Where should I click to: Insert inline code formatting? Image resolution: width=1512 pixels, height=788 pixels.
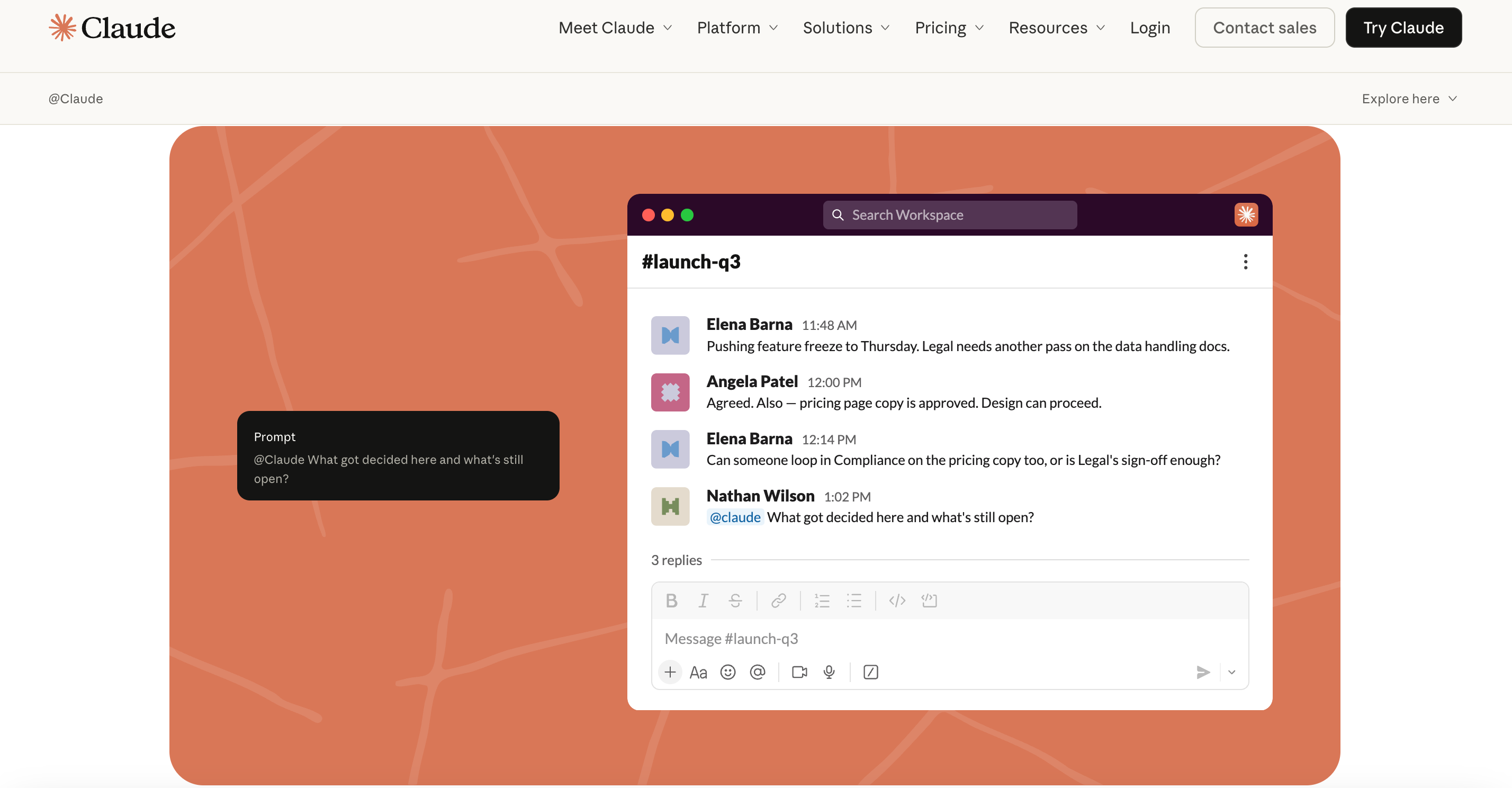(897, 600)
